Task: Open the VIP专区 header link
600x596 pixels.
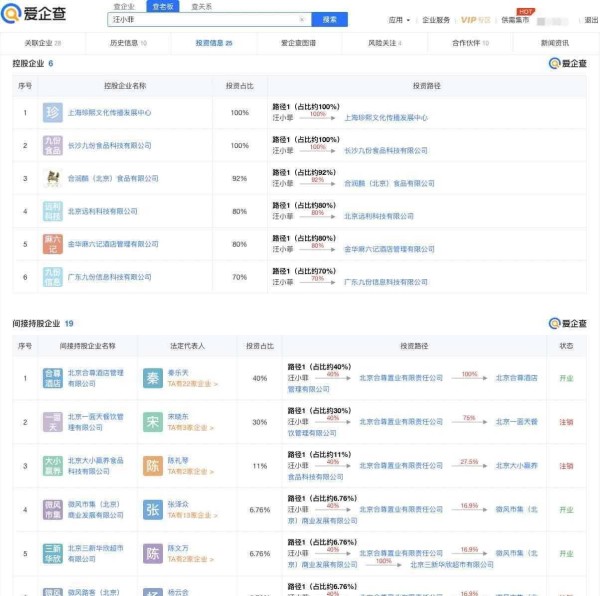Action: pos(476,20)
